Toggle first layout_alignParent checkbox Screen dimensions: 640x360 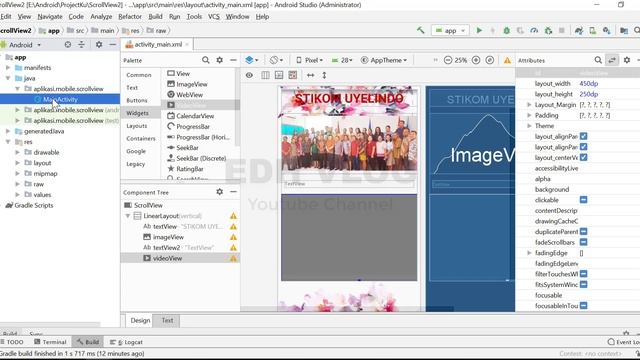click(583, 136)
